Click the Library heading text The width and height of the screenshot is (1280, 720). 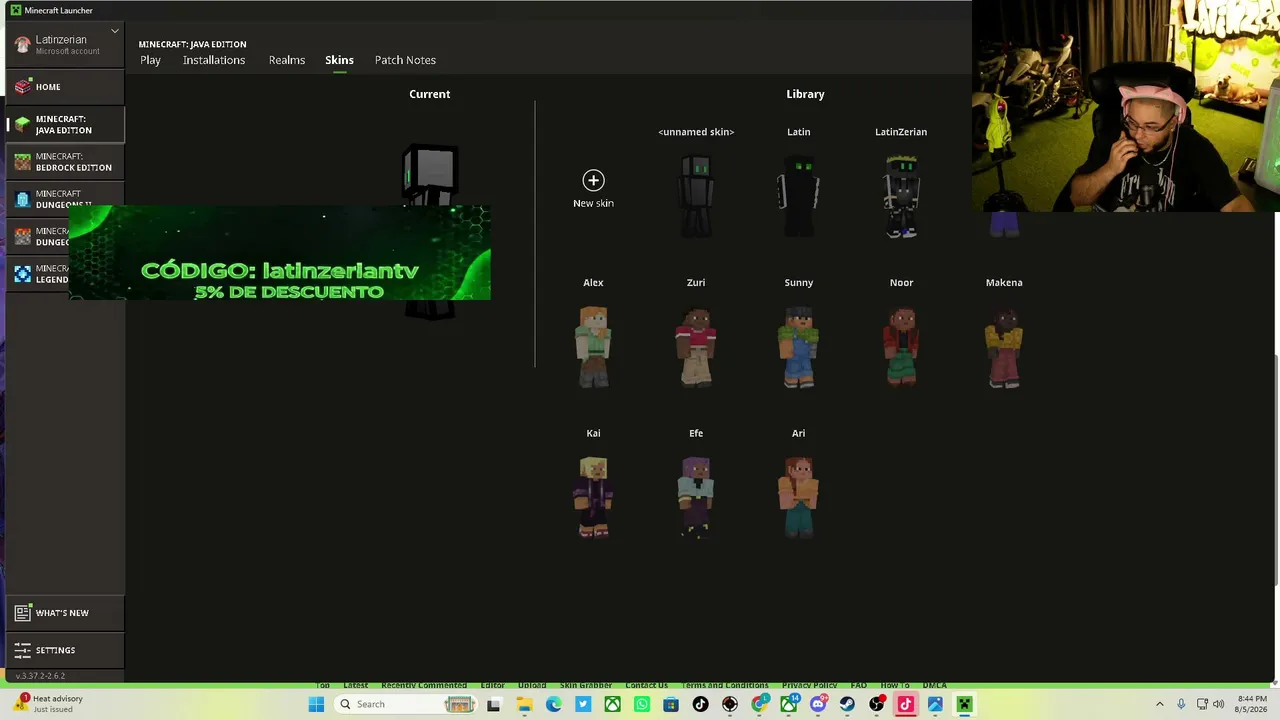805,94
